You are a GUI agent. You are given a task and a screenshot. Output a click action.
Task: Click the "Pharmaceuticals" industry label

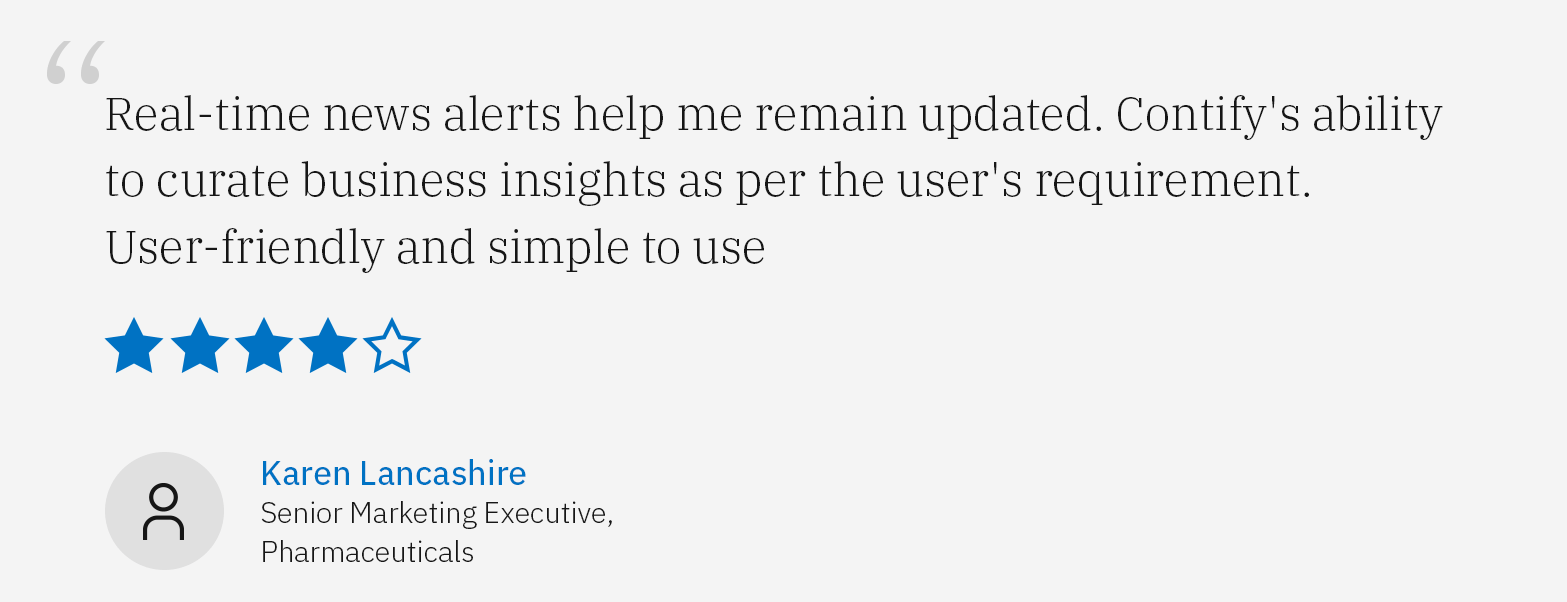(x=367, y=551)
